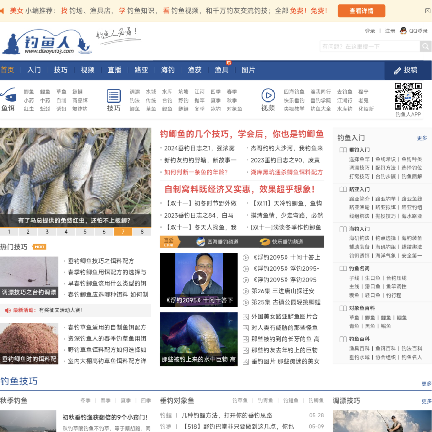Click the book icon beside 海钓入门
Image resolution: width=432 pixels, height=432 pixels.
coord(343,229)
